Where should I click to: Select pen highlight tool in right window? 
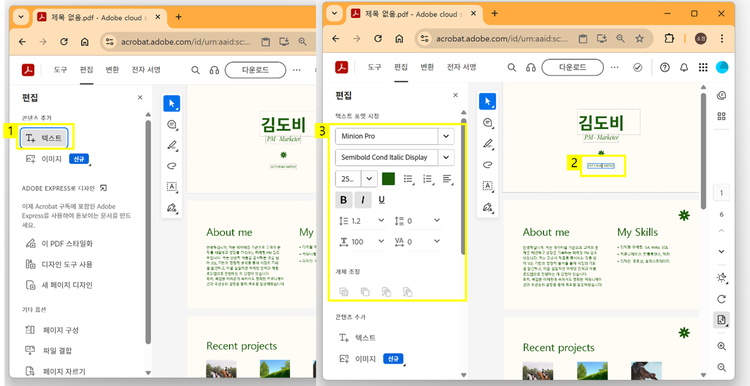pyautogui.click(x=487, y=143)
